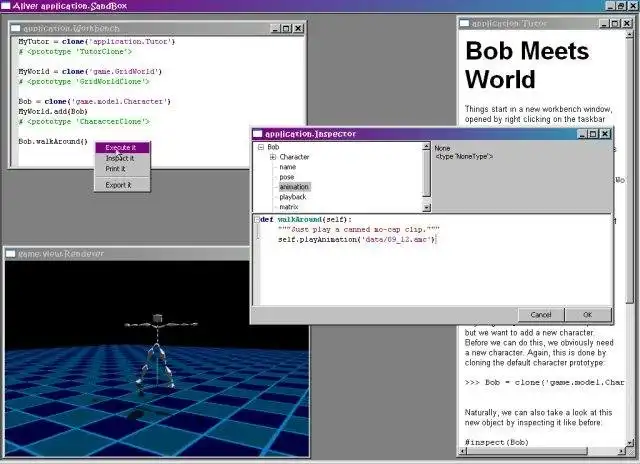Select the matrix attribute in tree

[289, 207]
